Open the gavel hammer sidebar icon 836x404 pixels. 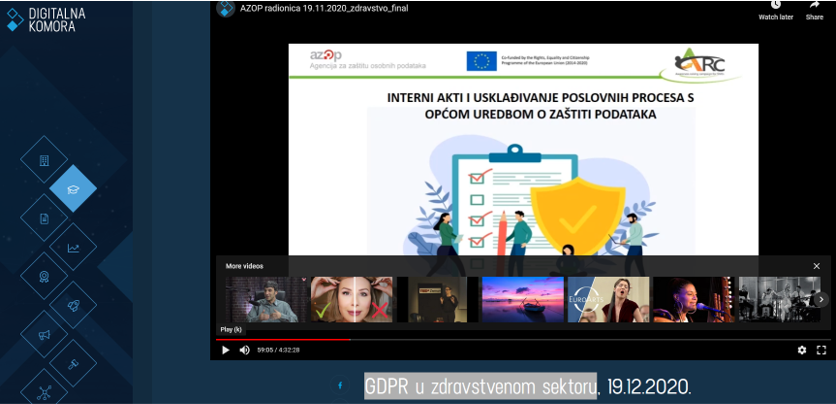(x=73, y=364)
